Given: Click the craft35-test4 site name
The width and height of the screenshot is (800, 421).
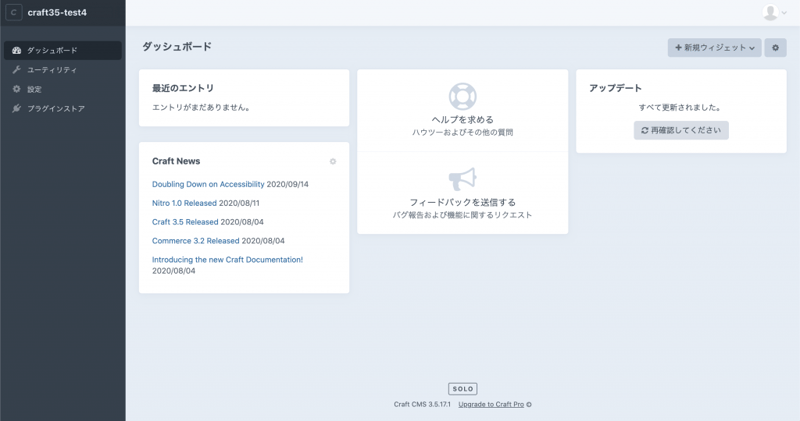Looking at the screenshot, I should (x=57, y=13).
